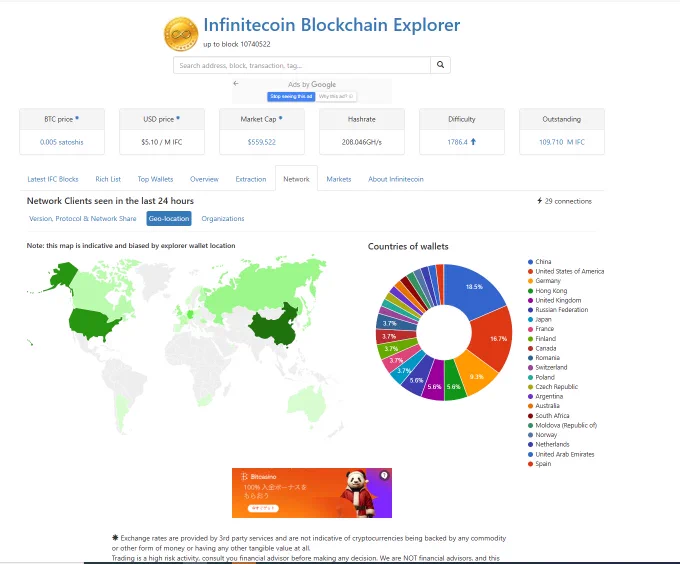Click the Bitcasino banner ad

coord(312,493)
